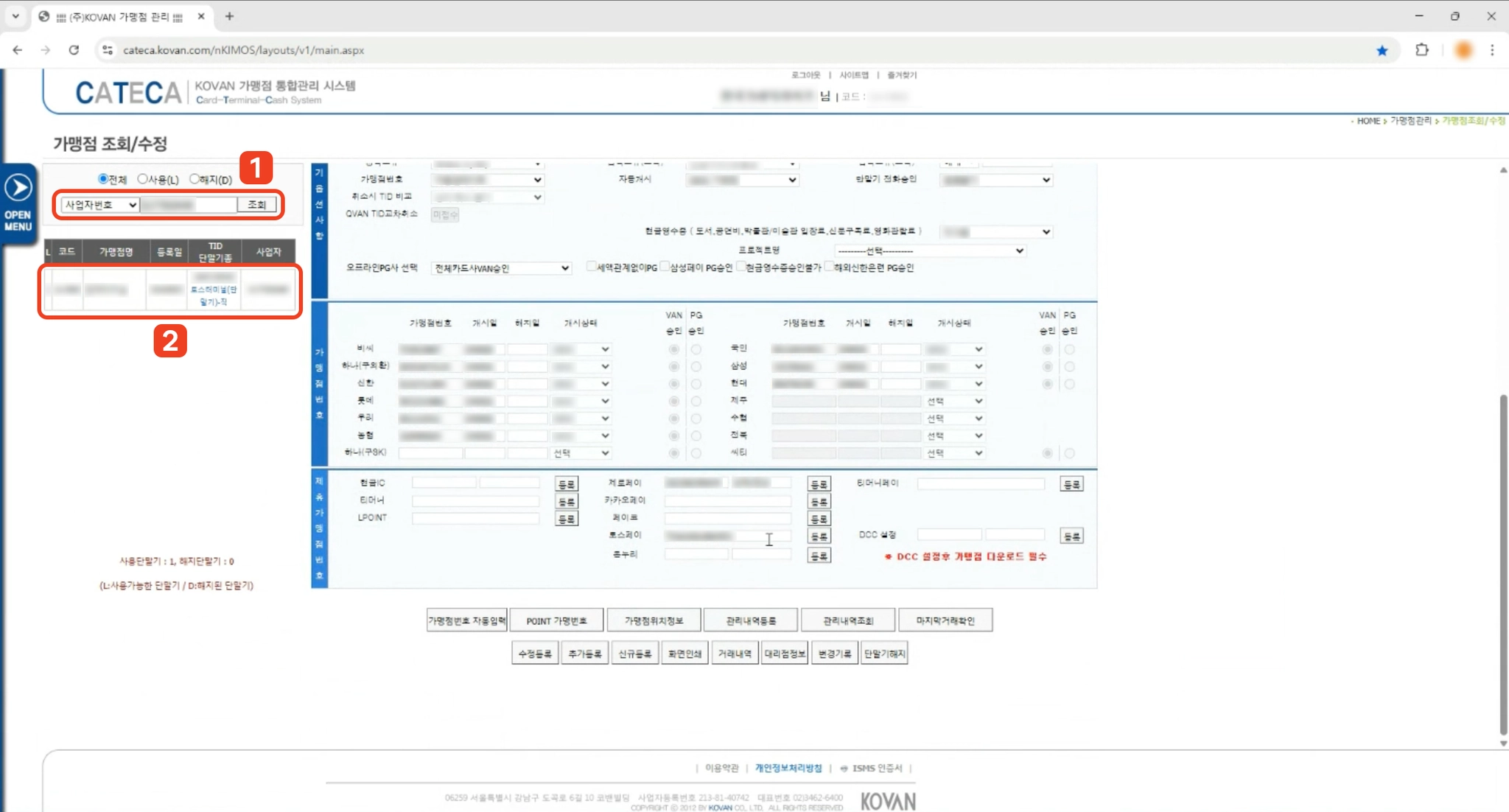
Task: Open the new browser tab button
Action: [229, 16]
